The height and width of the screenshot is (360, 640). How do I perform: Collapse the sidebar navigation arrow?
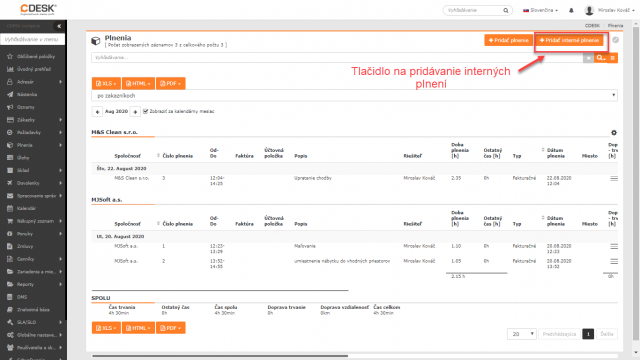pos(59,26)
